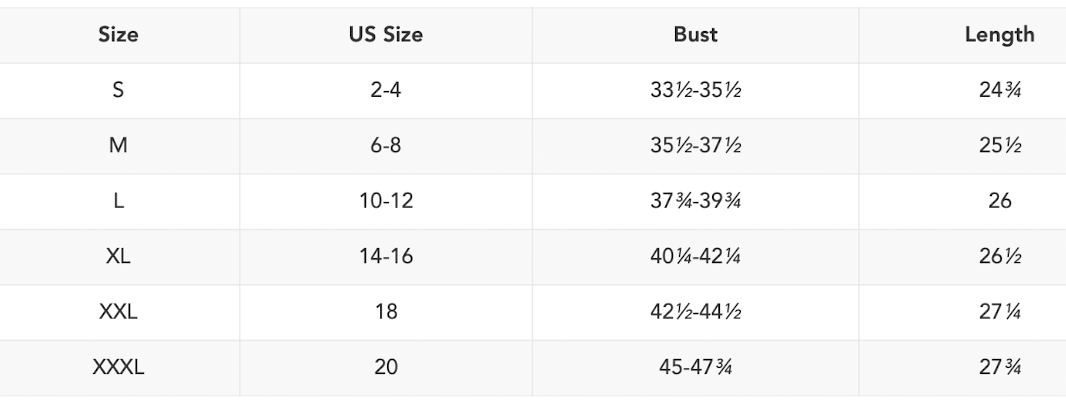Select the M size cell
The width and height of the screenshot is (1066, 404).
coord(119,146)
